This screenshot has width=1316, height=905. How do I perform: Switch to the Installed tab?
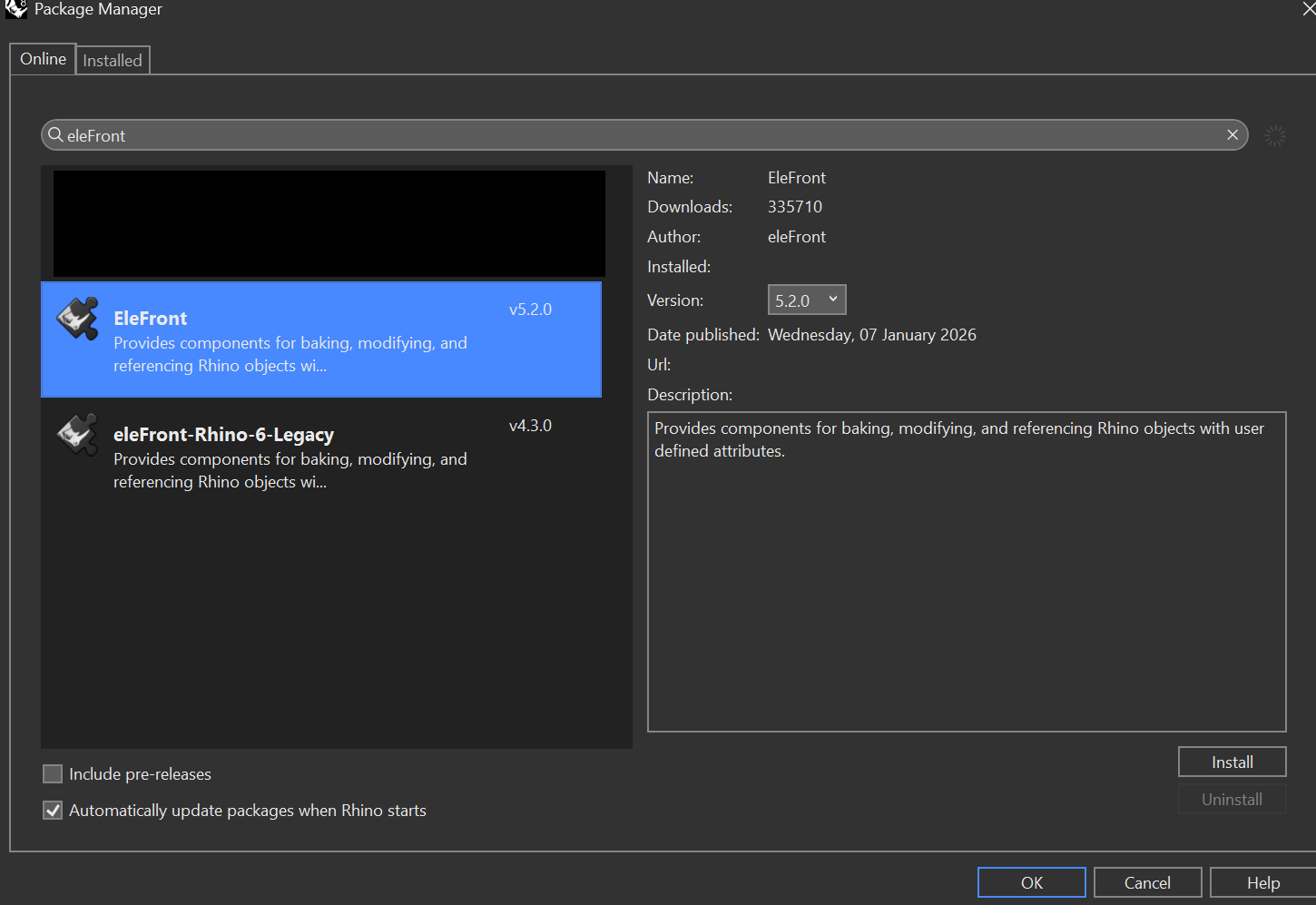click(112, 60)
